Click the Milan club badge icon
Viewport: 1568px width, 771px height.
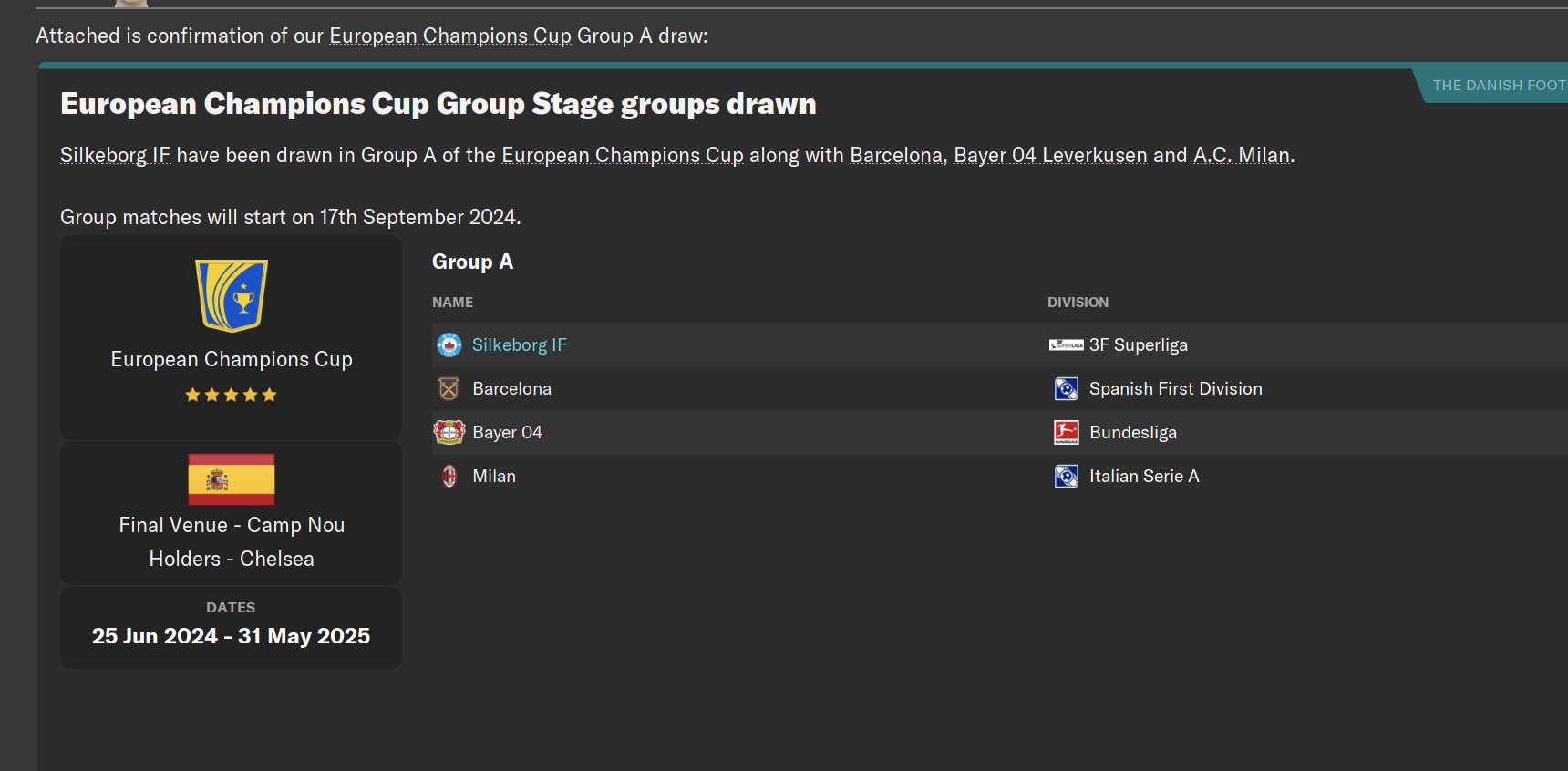coord(449,476)
